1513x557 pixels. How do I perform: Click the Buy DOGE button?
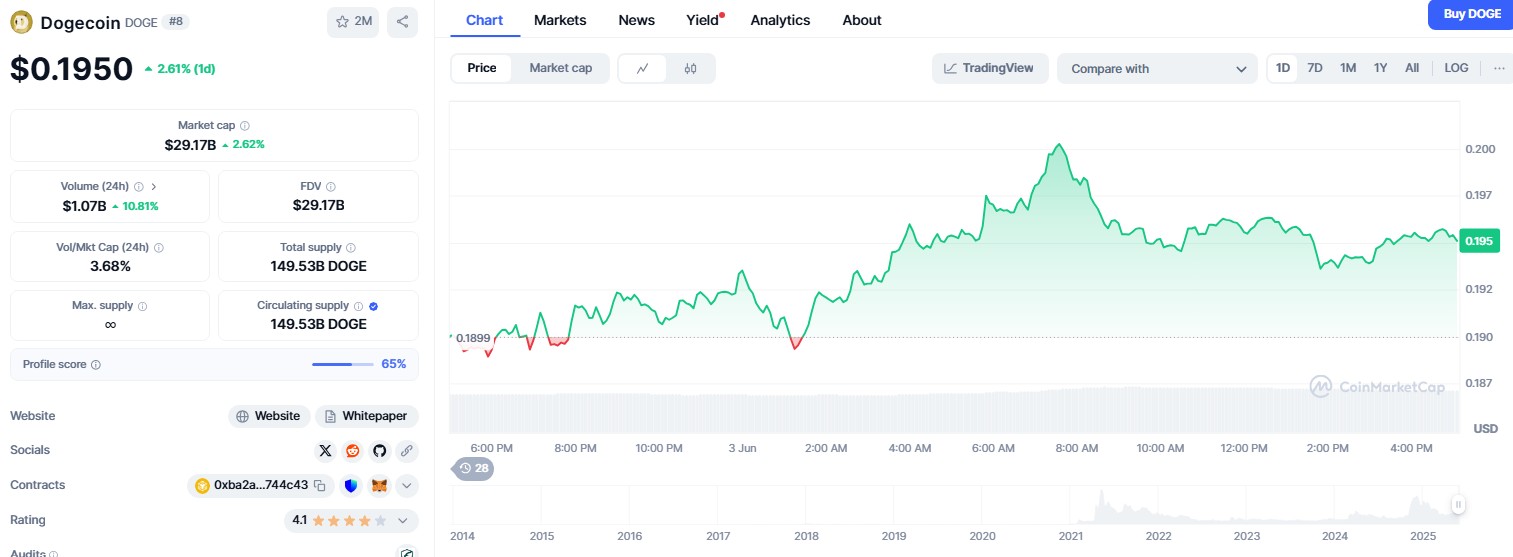coord(1471,14)
